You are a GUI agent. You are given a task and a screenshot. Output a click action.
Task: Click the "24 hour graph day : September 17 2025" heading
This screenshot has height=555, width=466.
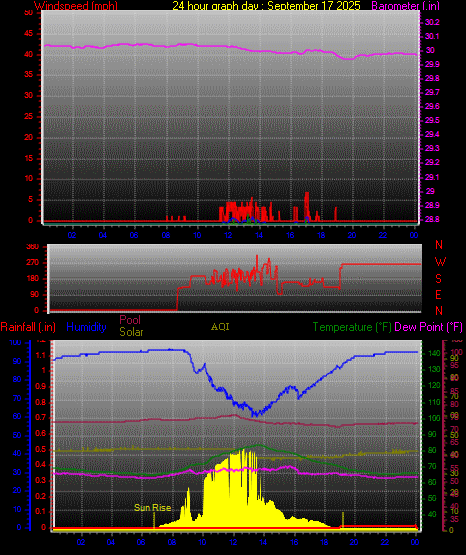(266, 5)
